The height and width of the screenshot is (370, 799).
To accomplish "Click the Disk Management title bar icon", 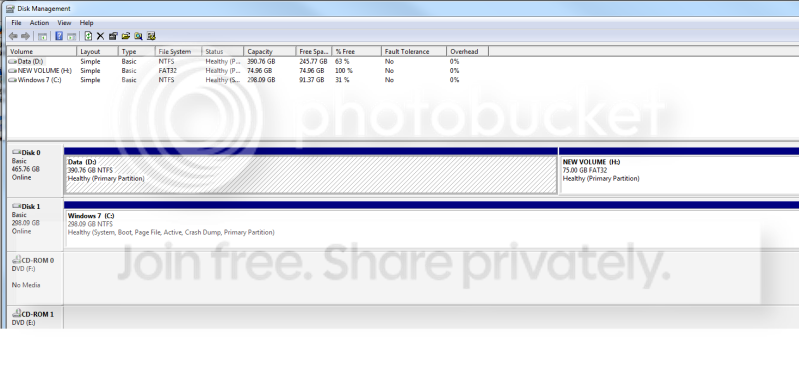I will [x=10, y=9].
